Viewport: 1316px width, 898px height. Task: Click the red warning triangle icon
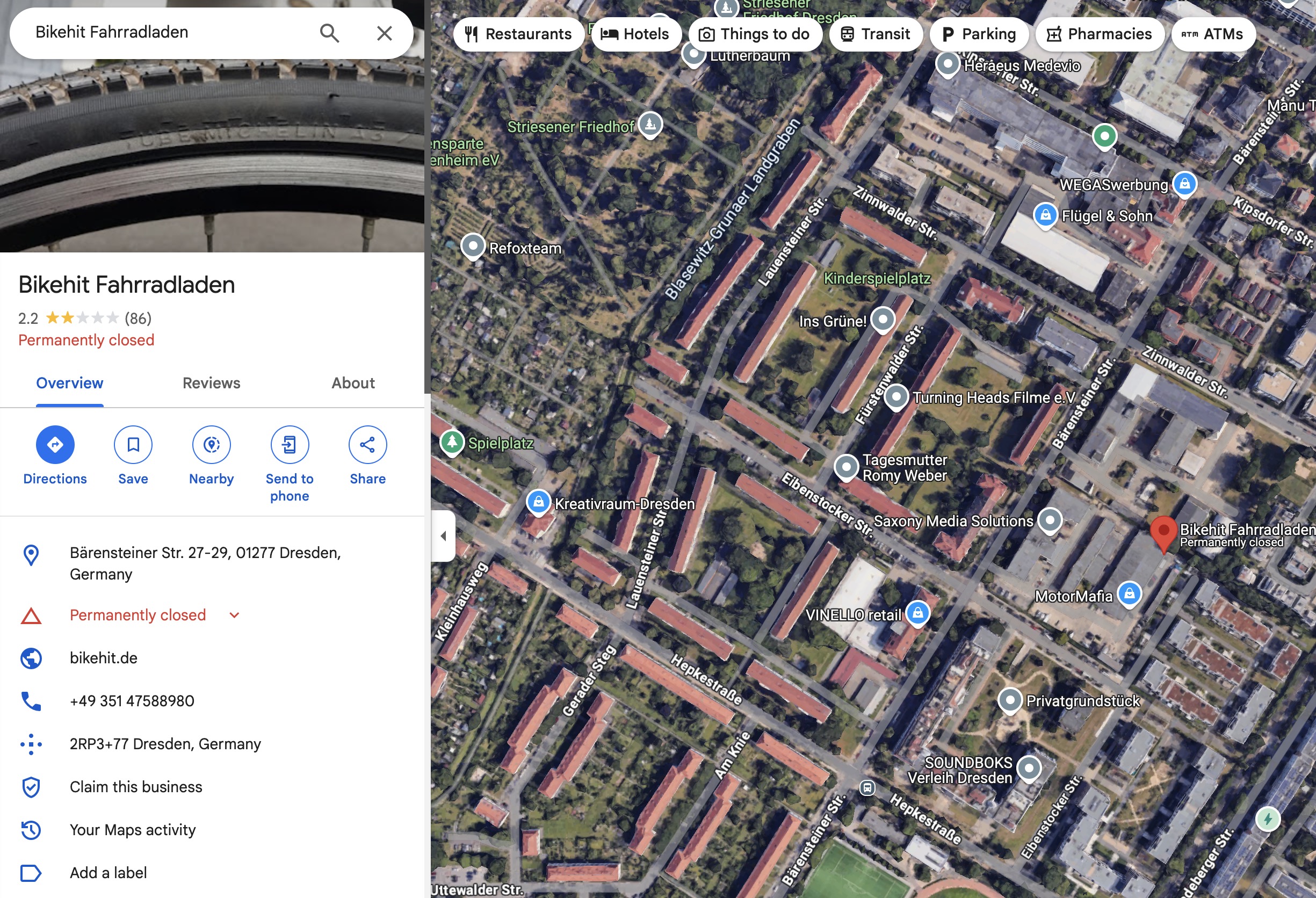click(31, 616)
